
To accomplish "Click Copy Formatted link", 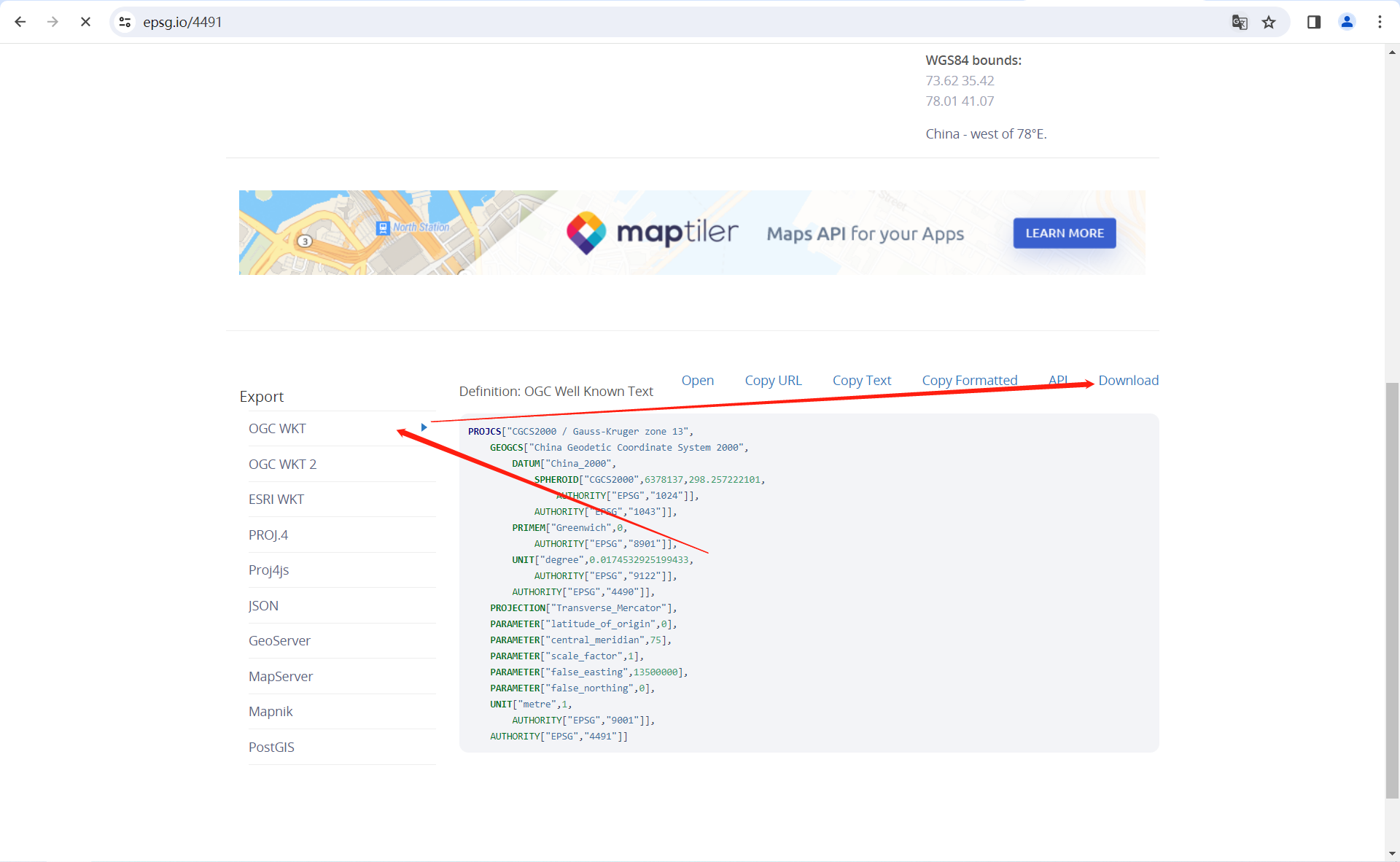I will tap(969, 380).
